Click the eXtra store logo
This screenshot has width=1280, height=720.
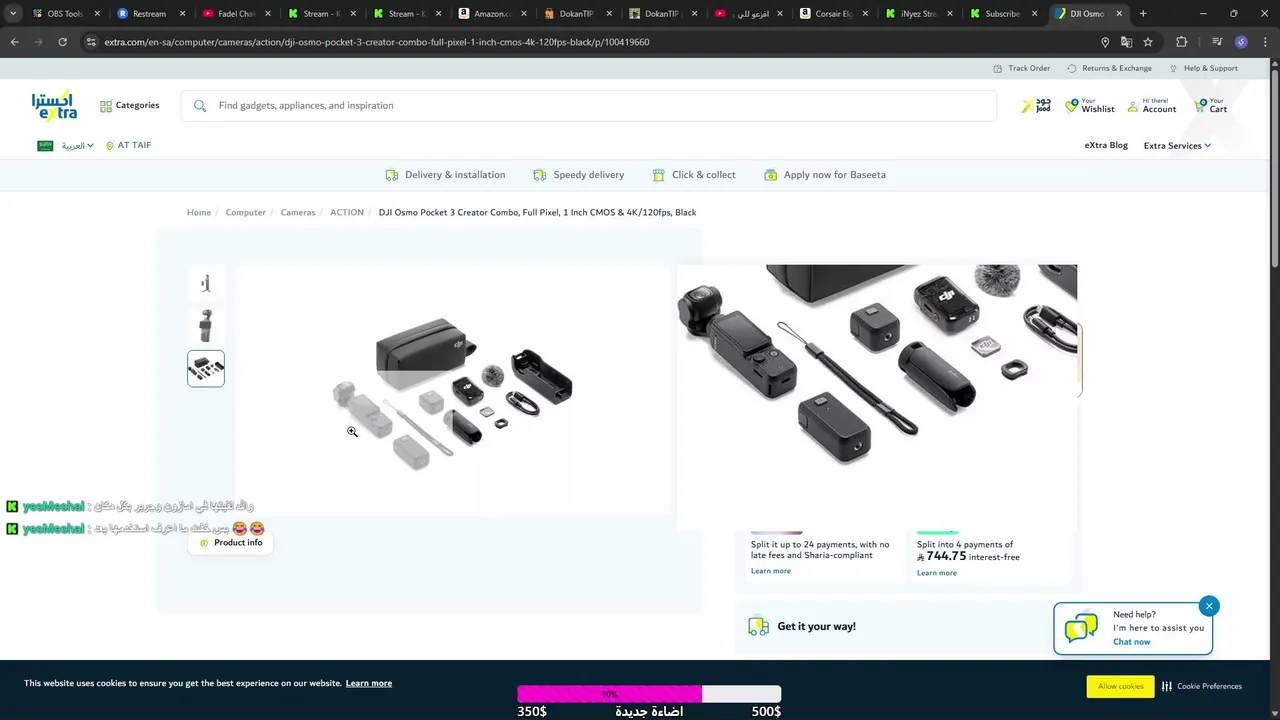54,105
